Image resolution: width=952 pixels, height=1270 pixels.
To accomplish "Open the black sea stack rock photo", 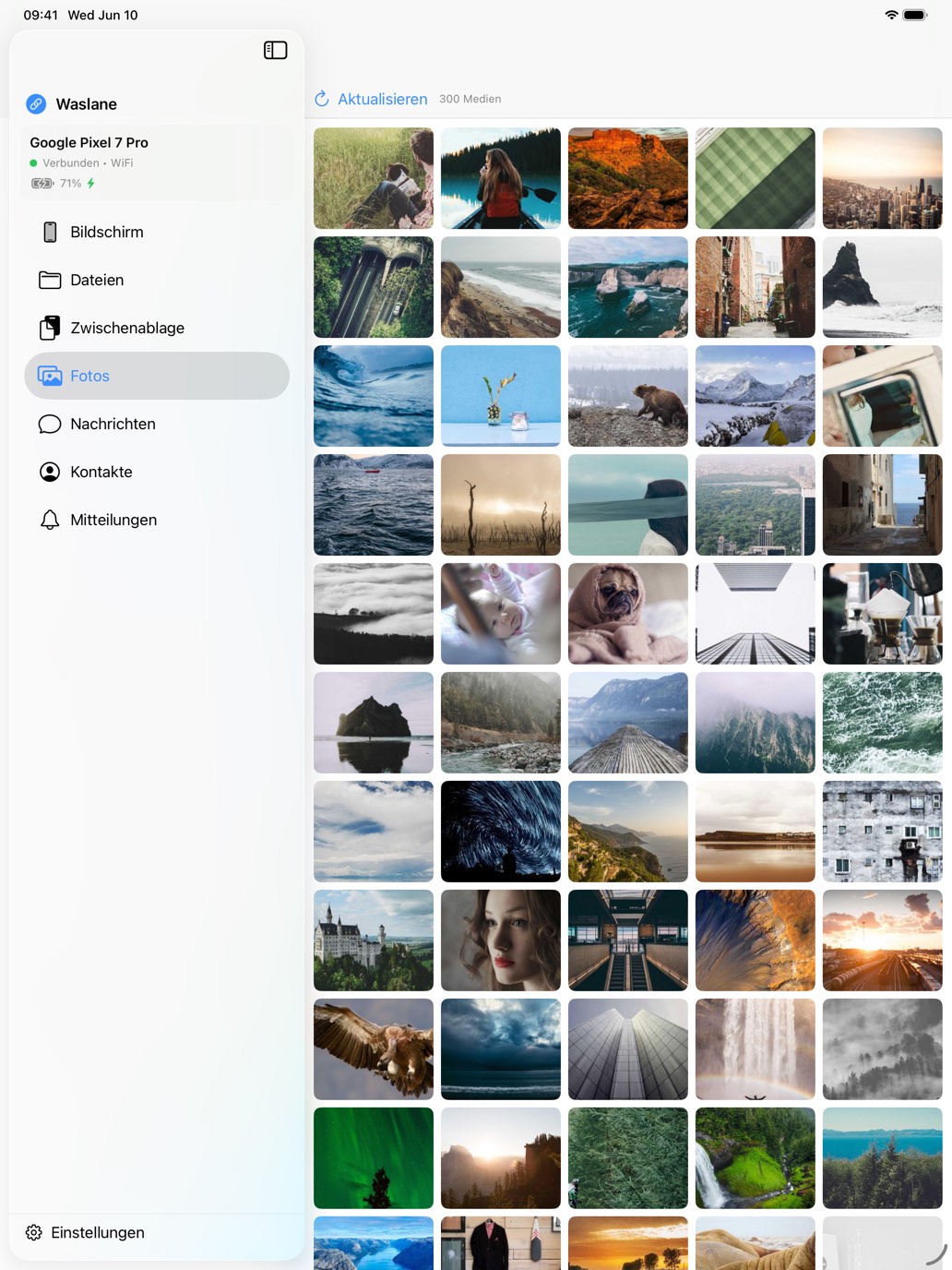I will (883, 287).
